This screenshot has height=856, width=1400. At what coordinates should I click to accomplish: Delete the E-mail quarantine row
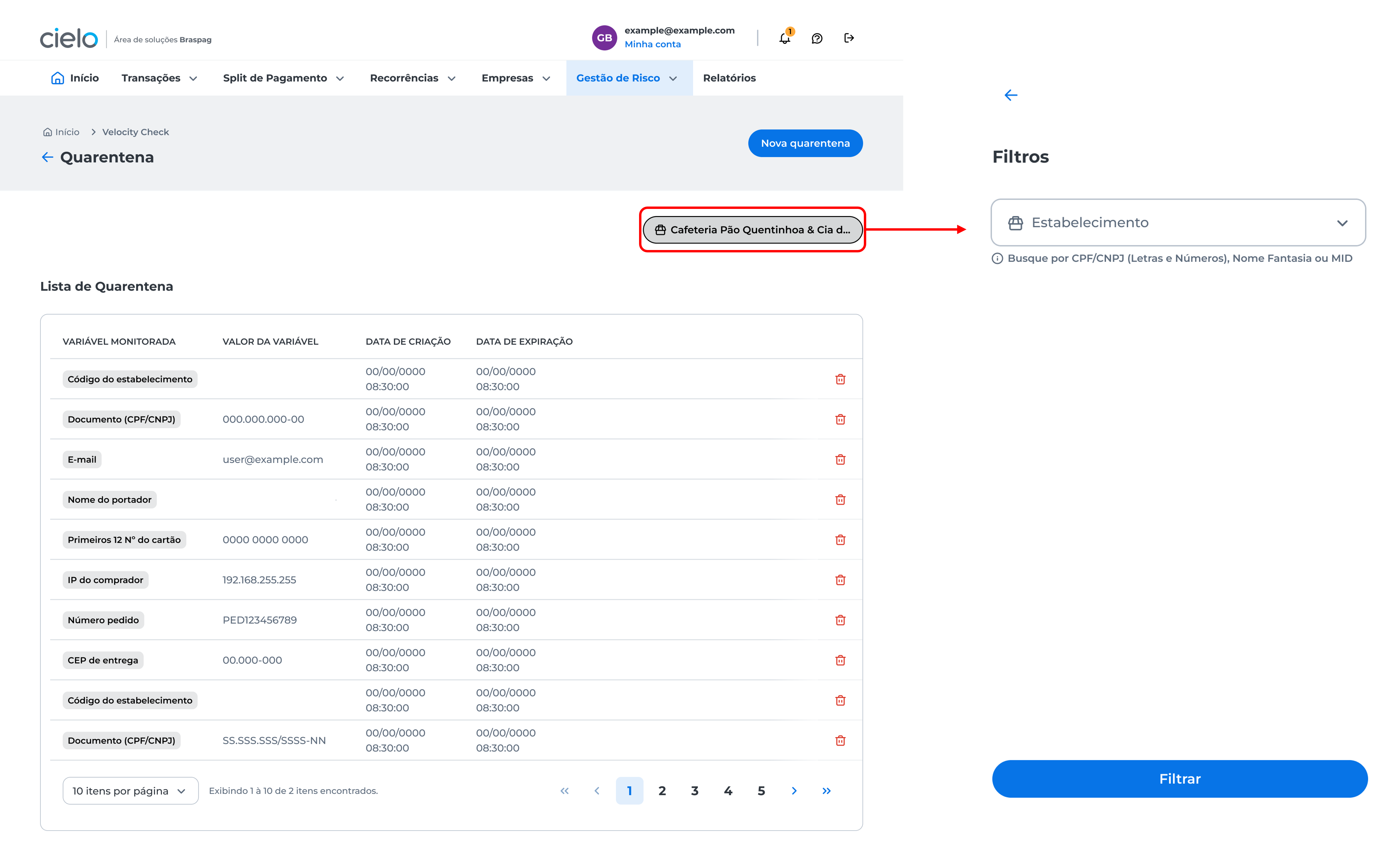(x=840, y=459)
